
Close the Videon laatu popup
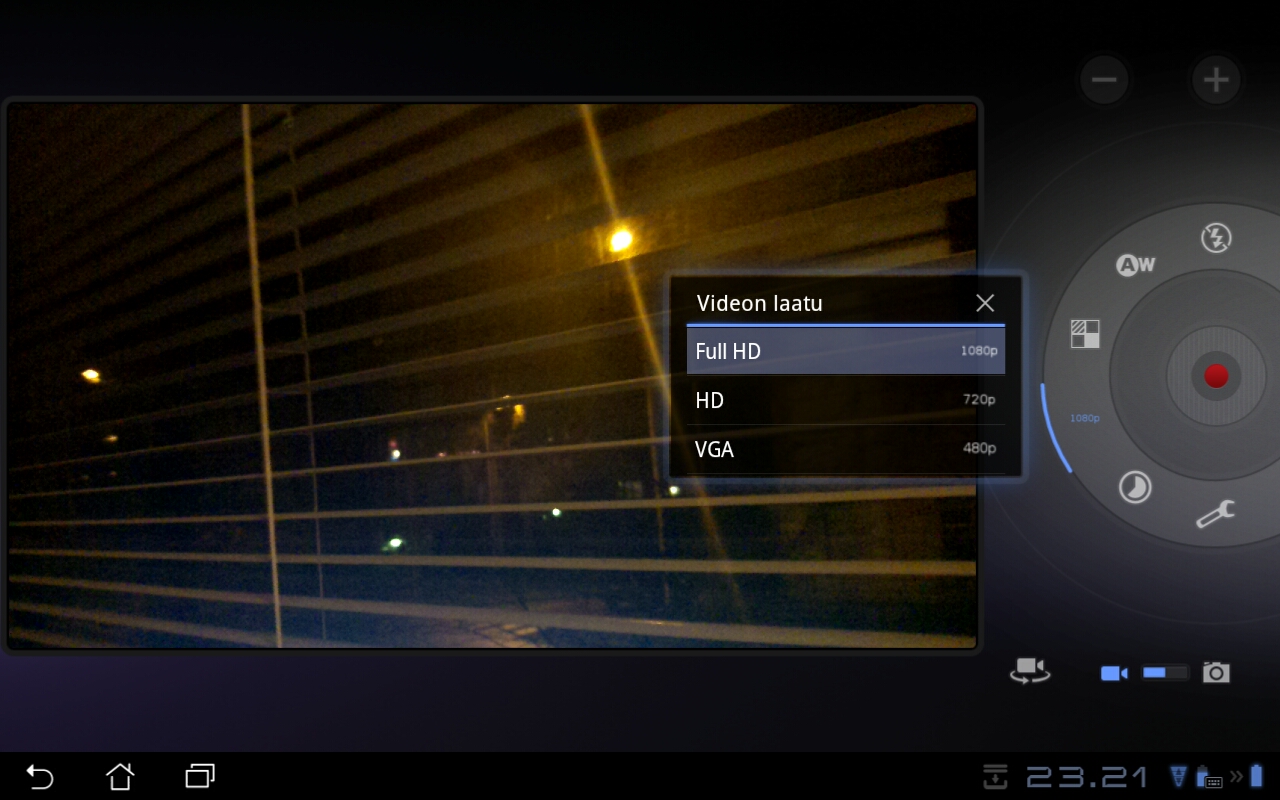pyautogui.click(x=985, y=303)
